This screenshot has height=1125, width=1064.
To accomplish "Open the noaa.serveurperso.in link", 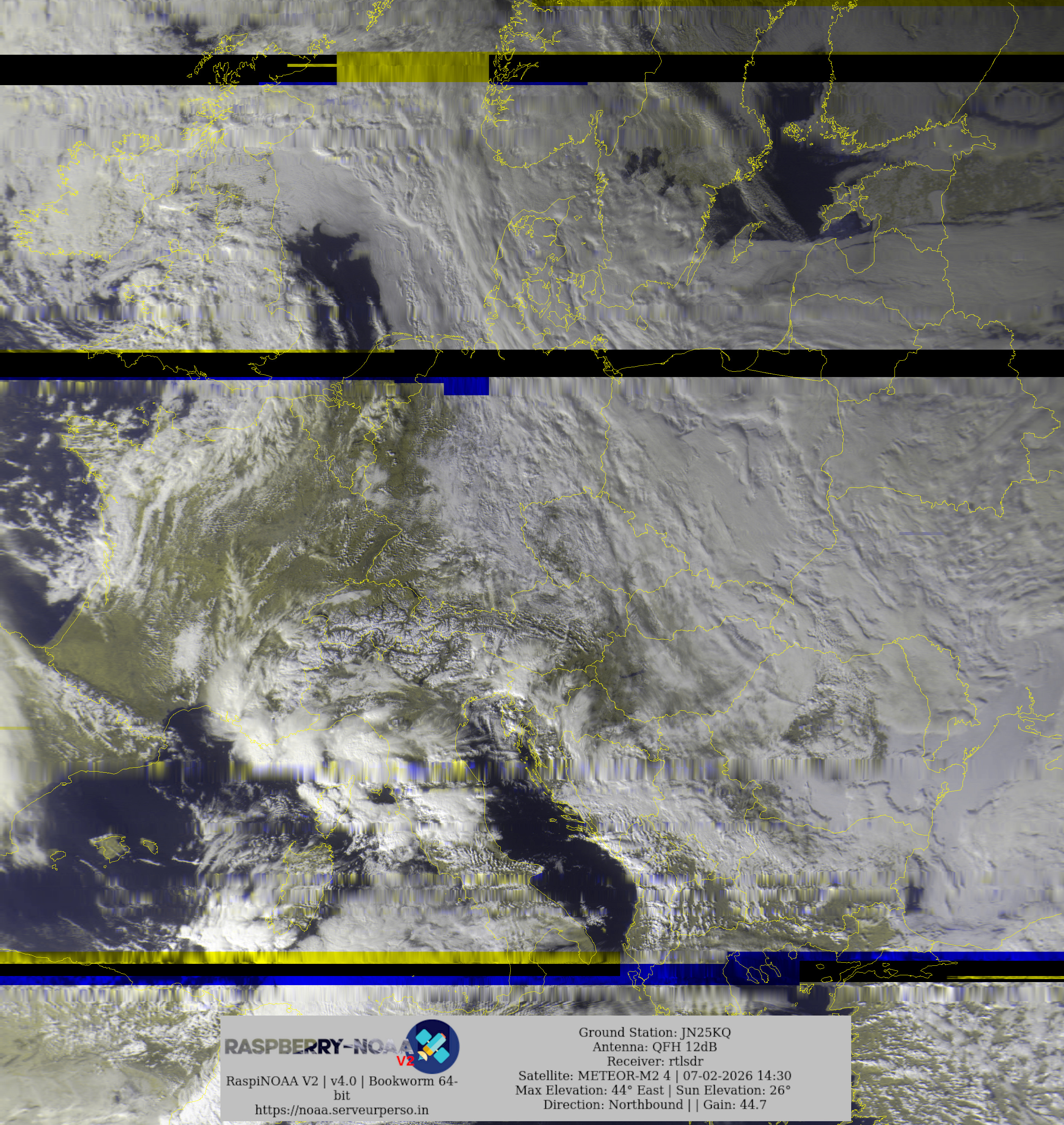I will [342, 1110].
